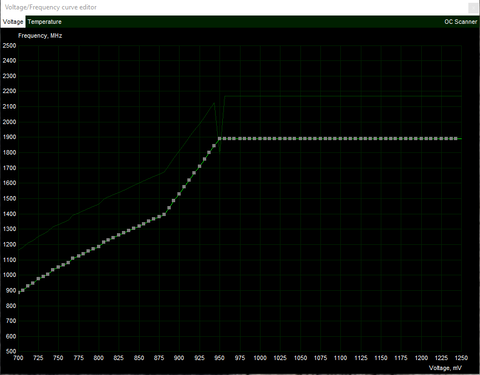Viewport: 480px width, 375px height.
Task: Click the 500 frequency axis label
Action: (x=11, y=351)
